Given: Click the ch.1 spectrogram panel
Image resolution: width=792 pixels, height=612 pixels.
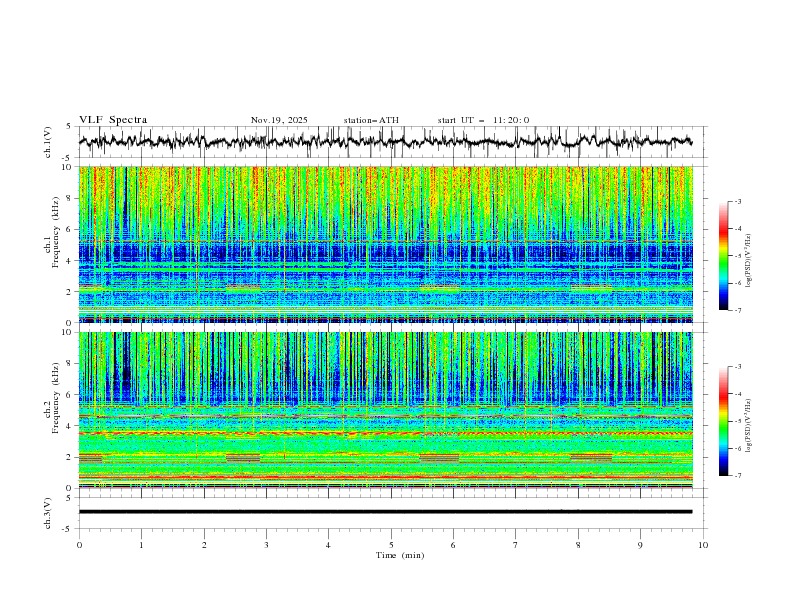Looking at the screenshot, I should click(385, 244).
